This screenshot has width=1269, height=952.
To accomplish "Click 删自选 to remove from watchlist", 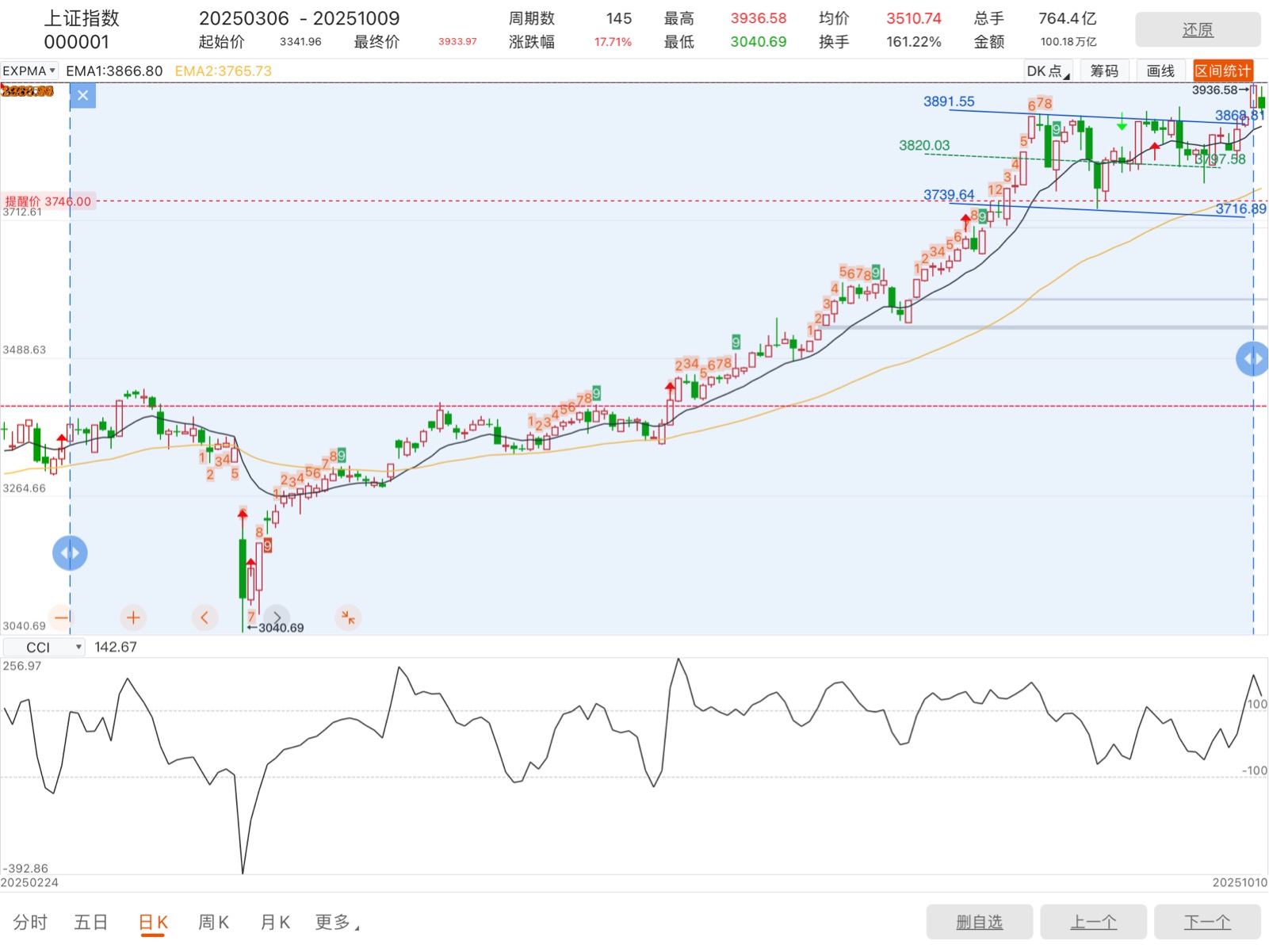I will 979,922.
